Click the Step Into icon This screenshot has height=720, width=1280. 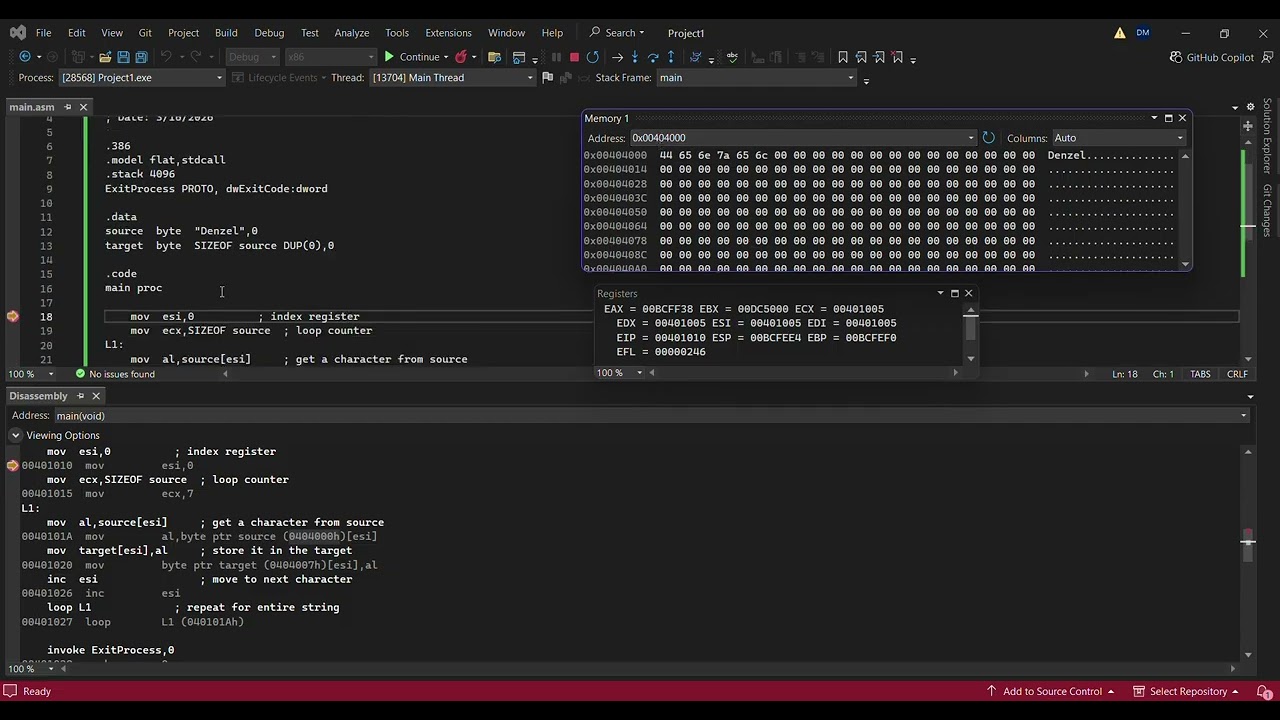point(635,57)
